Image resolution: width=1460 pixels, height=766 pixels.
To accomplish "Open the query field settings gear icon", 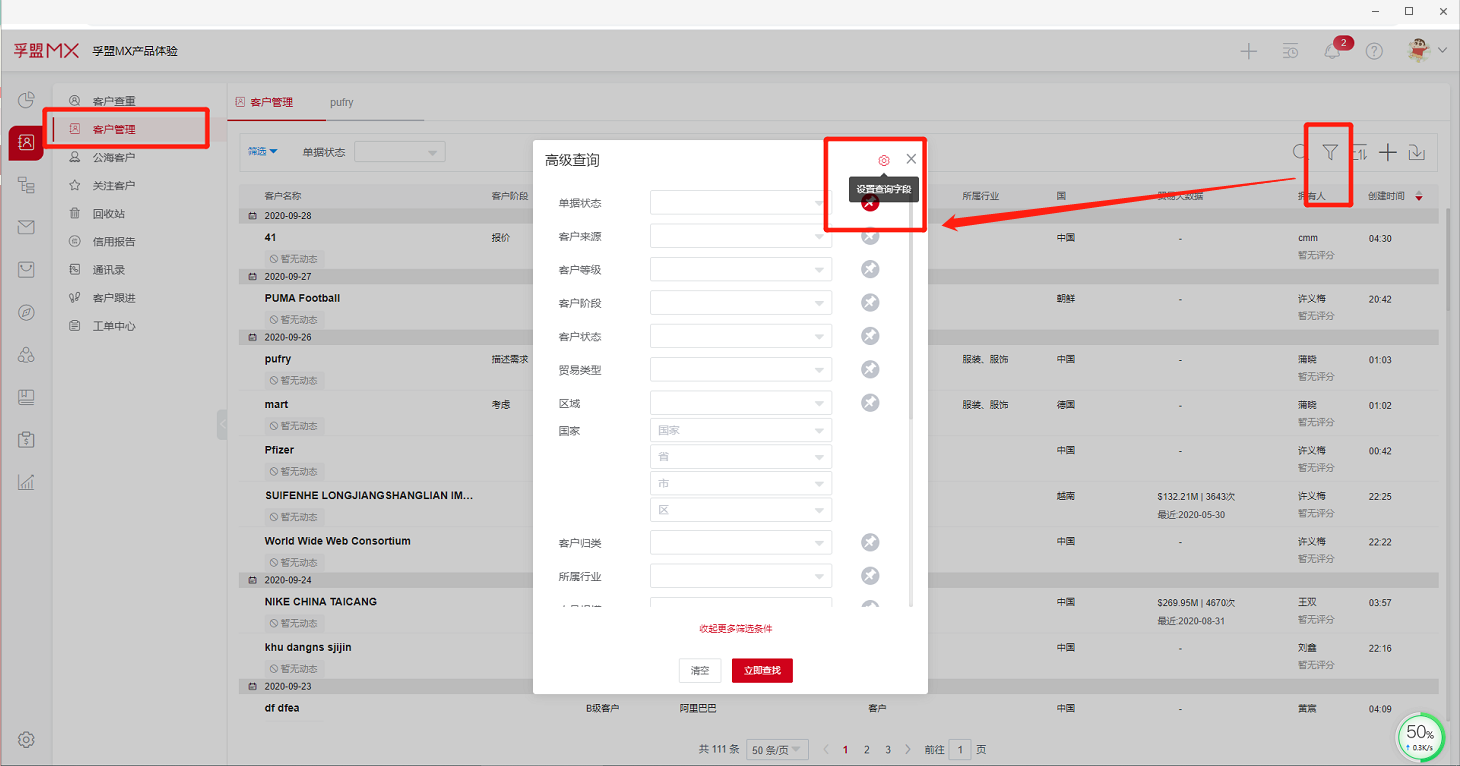I will pos(884,160).
